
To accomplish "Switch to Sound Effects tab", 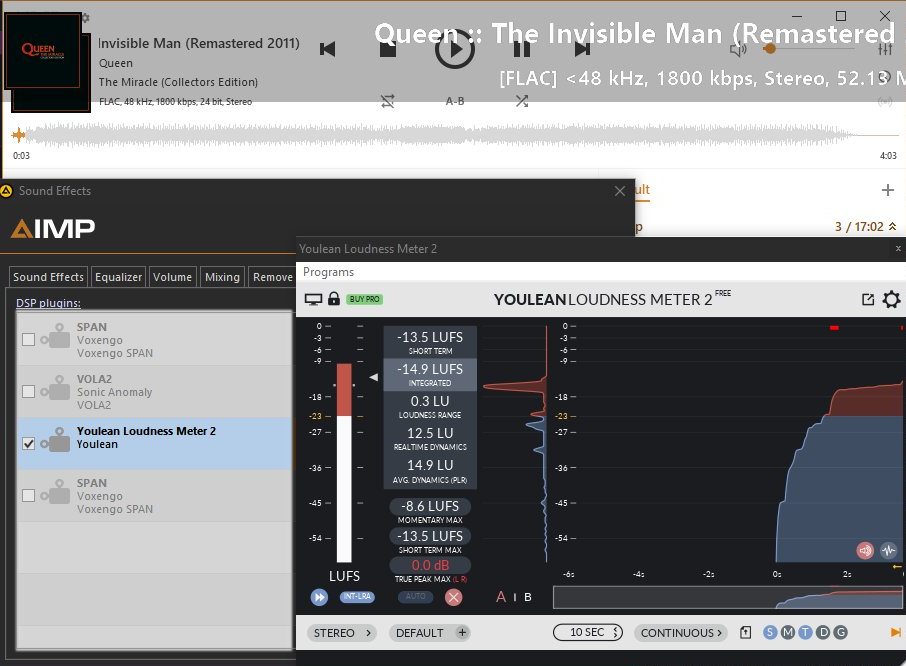I will pos(49,277).
